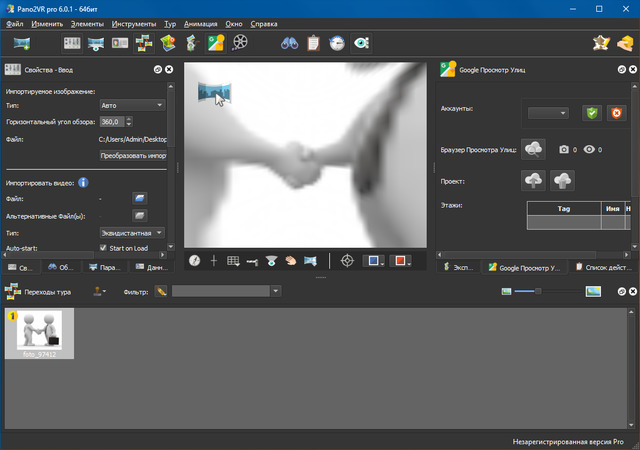The height and width of the screenshot is (450, 640).
Task: Expand the Эквидистантная type dropdown
Action: click(x=132, y=232)
